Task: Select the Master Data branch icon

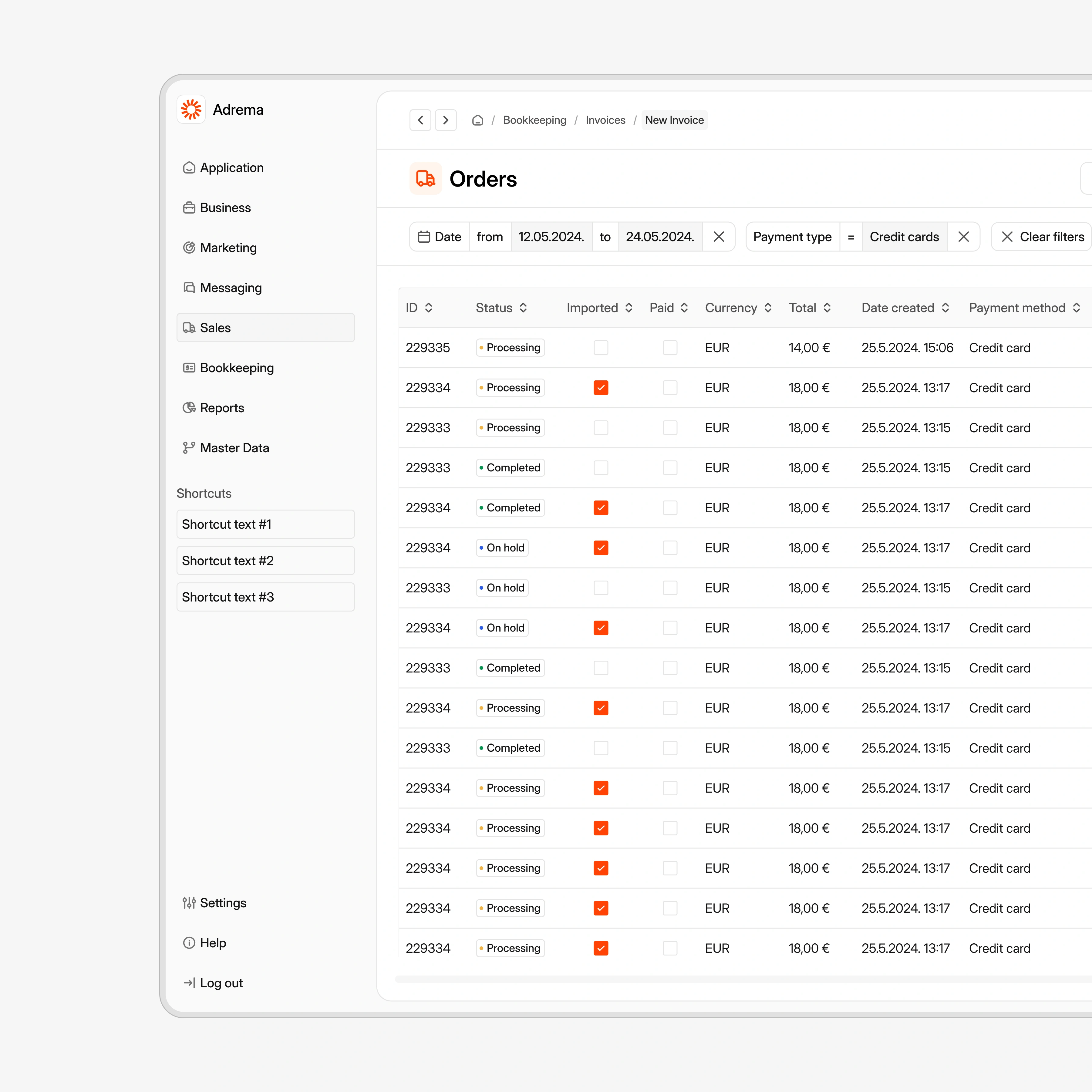Action: [x=189, y=447]
